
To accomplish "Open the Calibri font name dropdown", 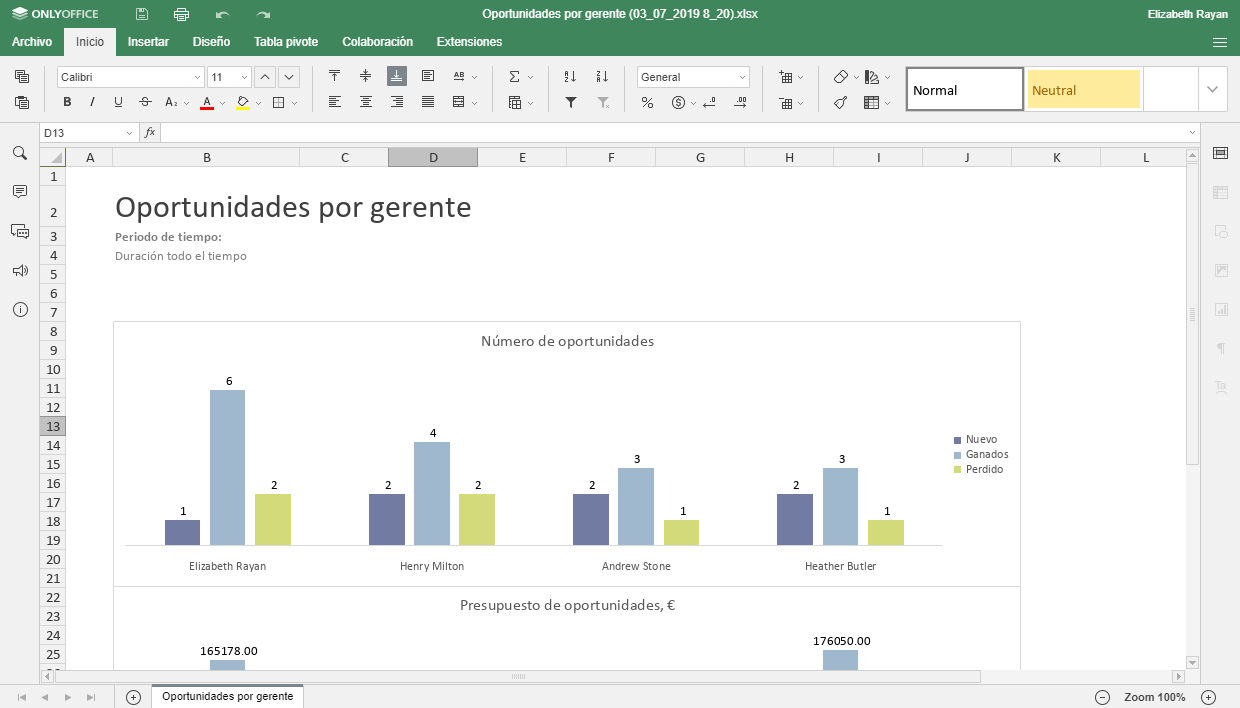I will click(197, 77).
